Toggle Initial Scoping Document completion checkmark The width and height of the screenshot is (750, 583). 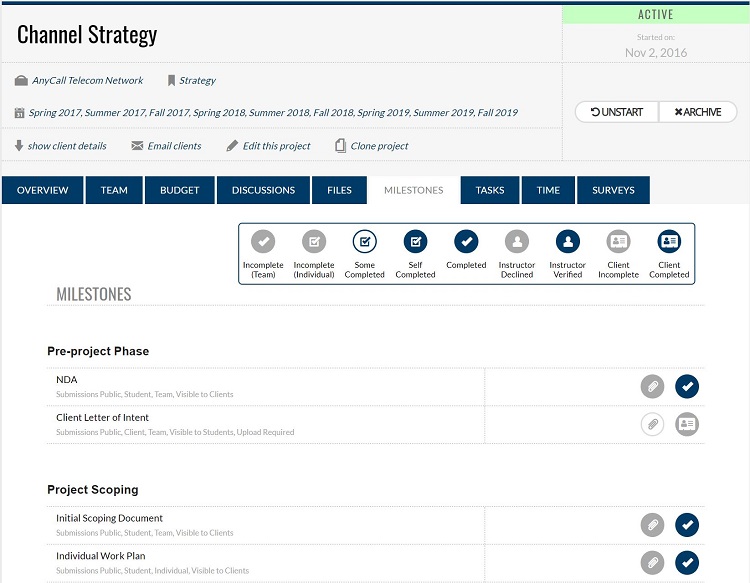687,525
